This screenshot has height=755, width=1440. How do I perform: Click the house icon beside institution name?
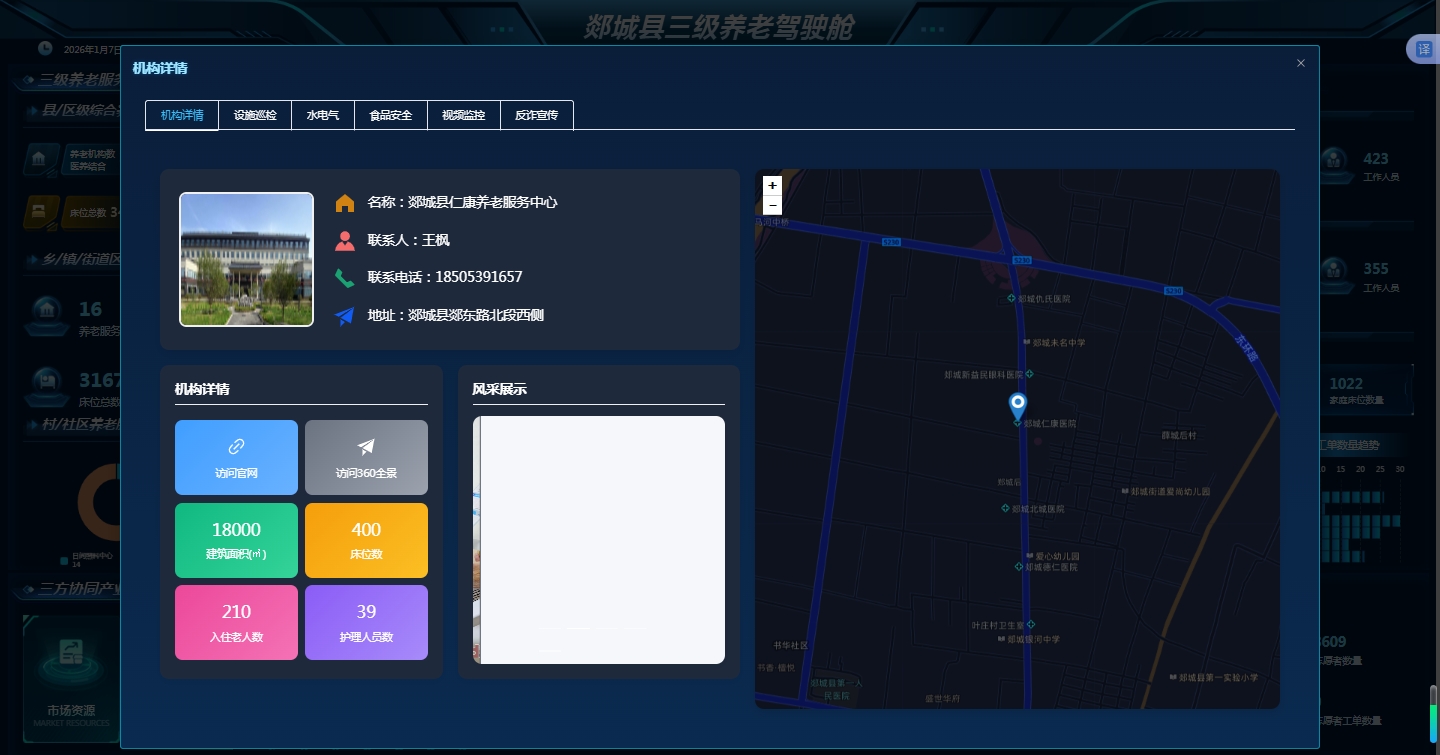345,203
